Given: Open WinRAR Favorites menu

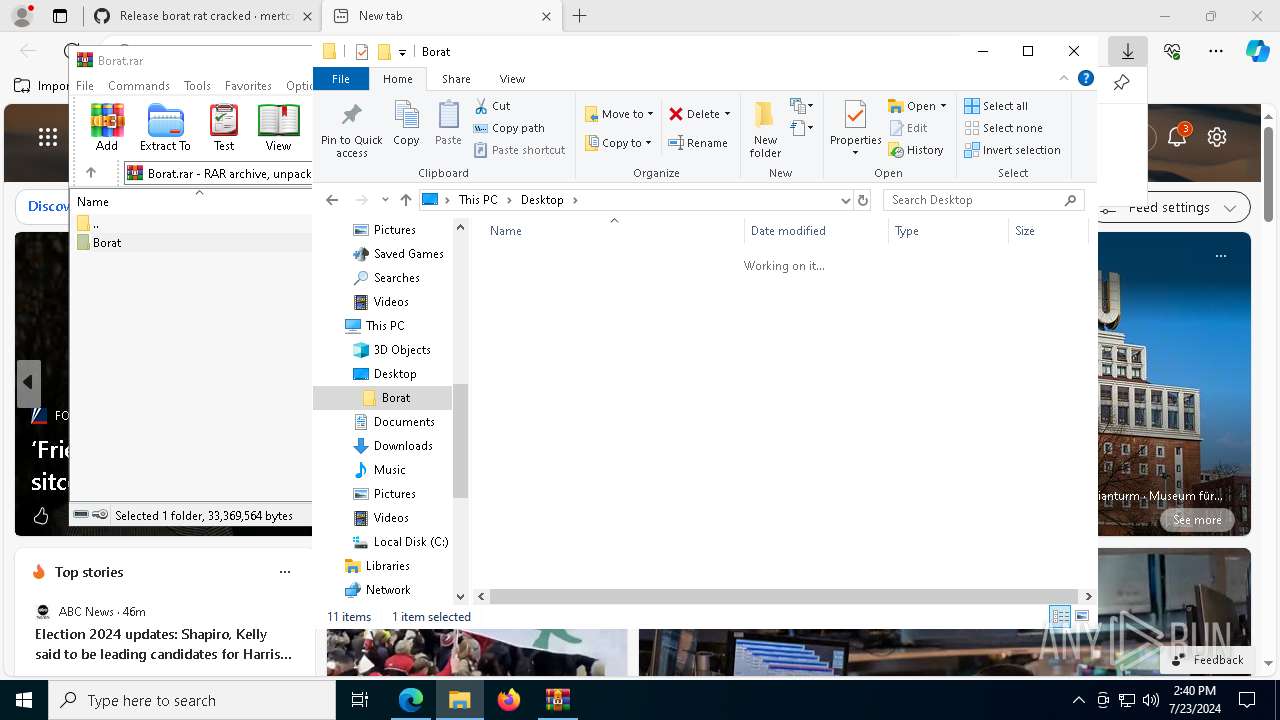Looking at the screenshot, I should coord(248,86).
